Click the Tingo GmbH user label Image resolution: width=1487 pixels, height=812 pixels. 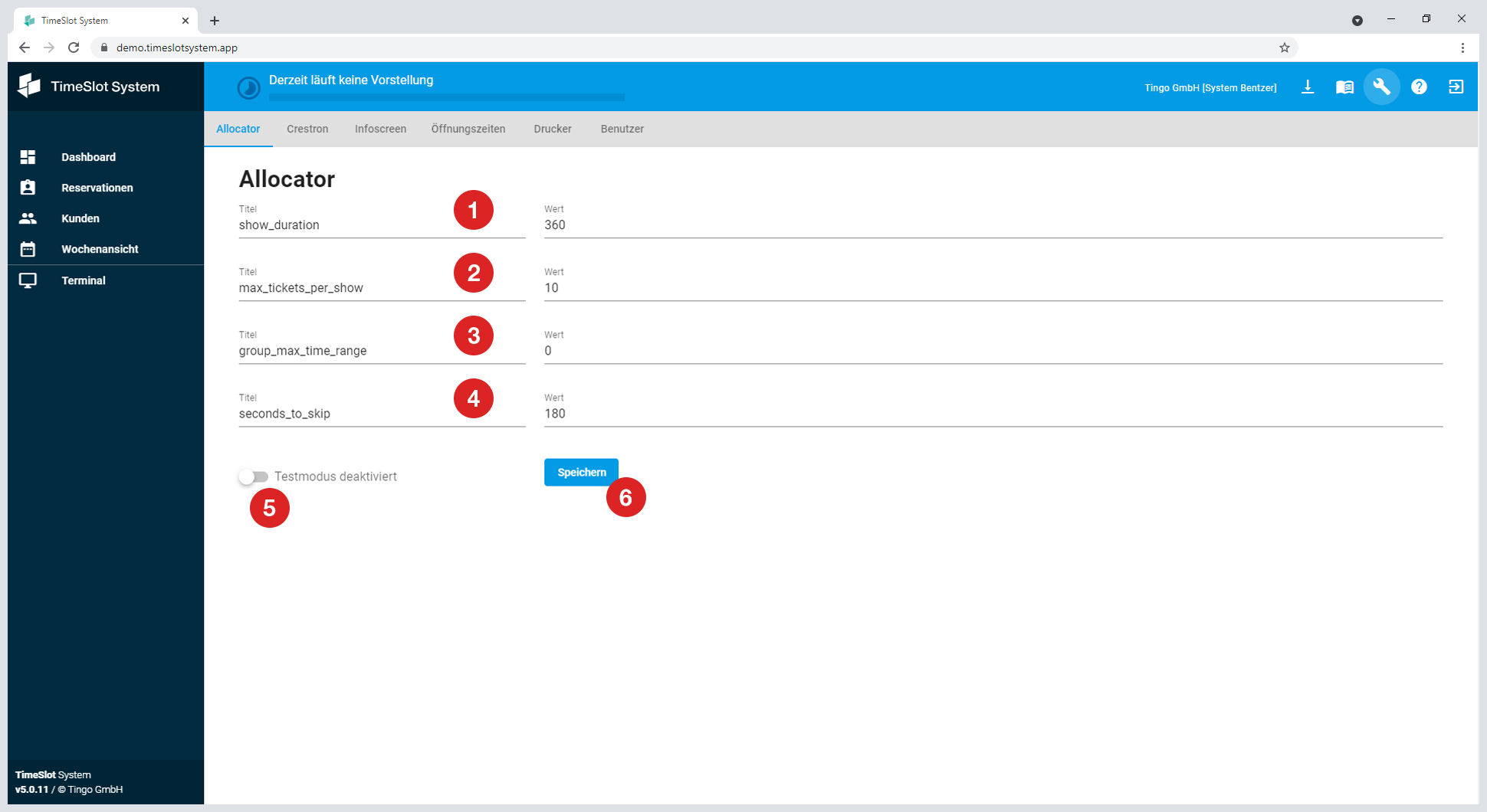point(1210,87)
